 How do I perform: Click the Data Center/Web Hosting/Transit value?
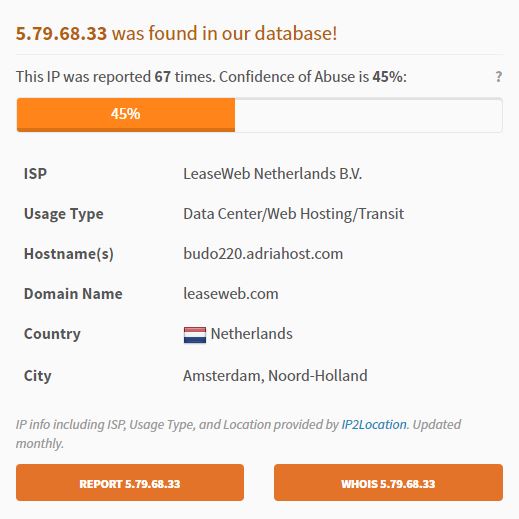[293, 214]
